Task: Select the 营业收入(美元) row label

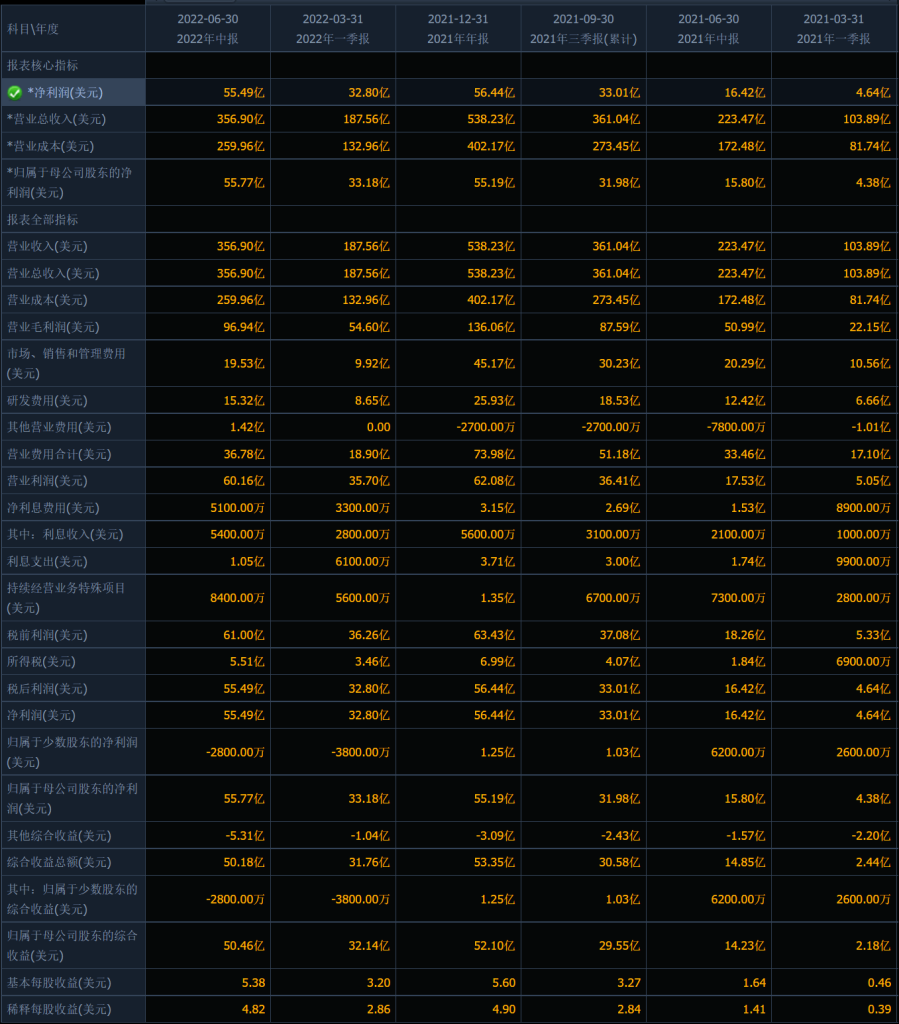Action: point(47,246)
